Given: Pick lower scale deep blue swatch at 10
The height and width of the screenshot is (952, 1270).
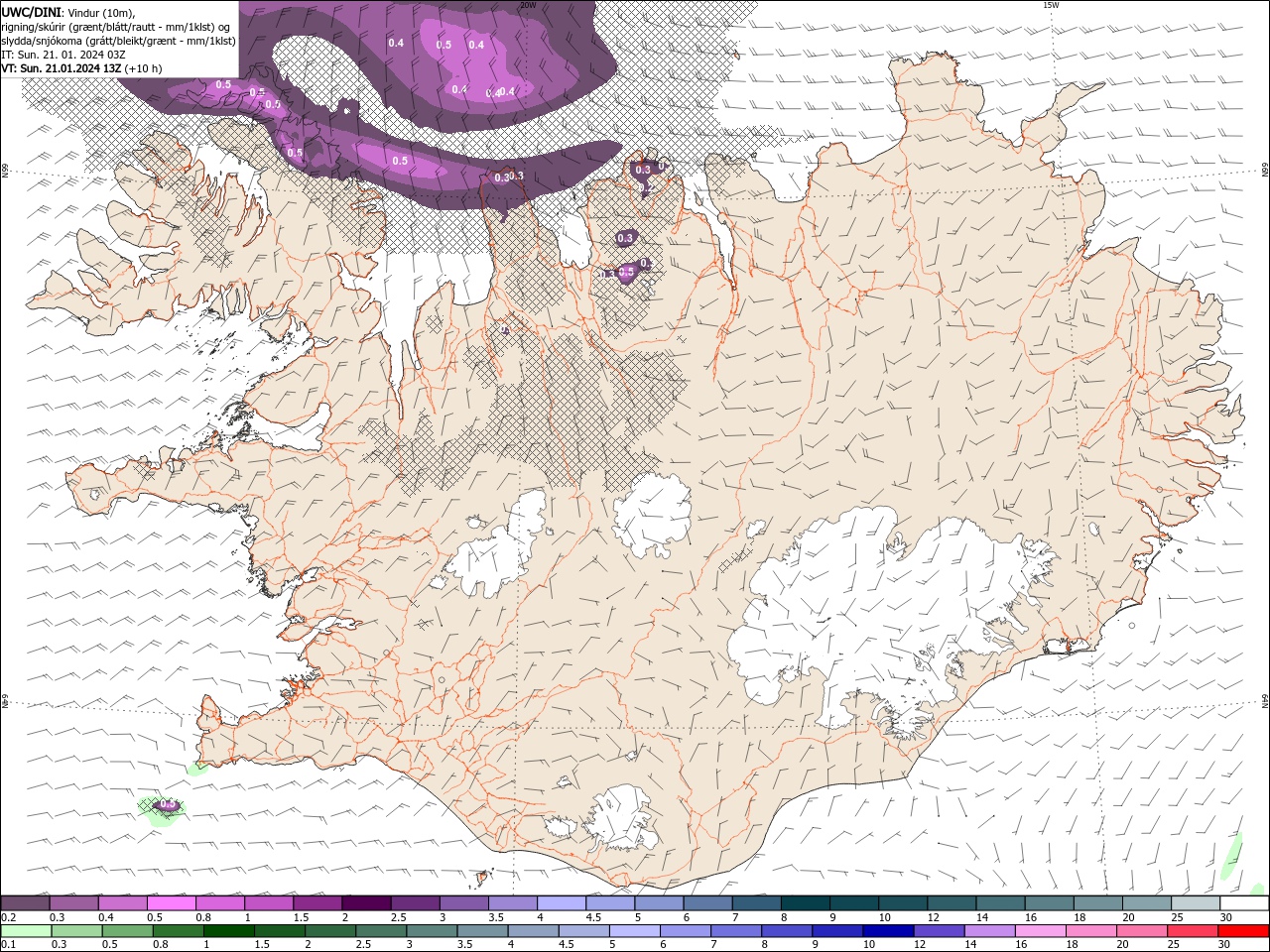Looking at the screenshot, I should pos(887,931).
